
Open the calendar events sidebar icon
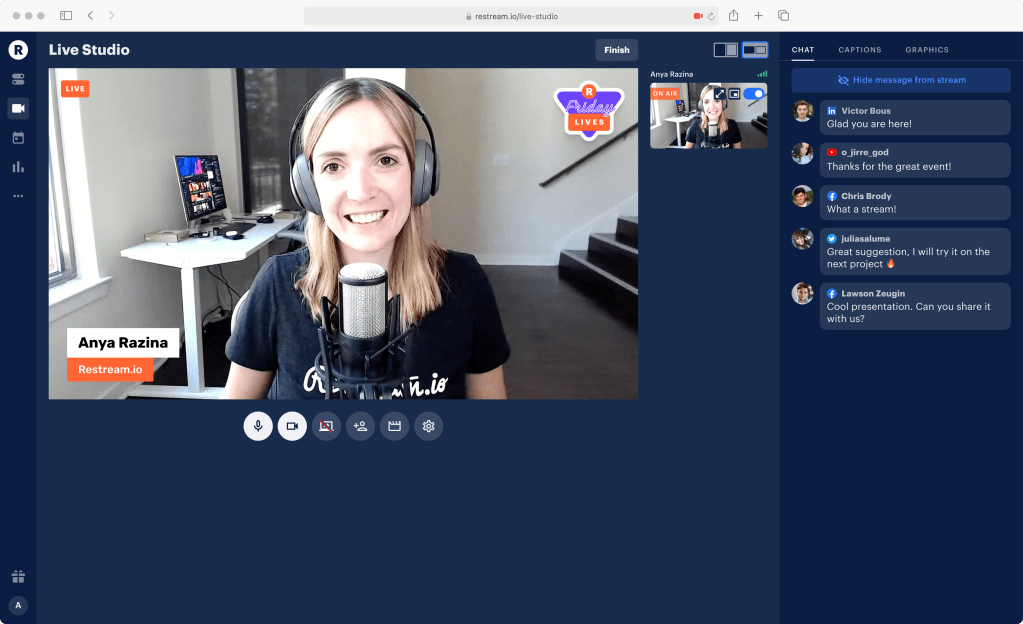[18, 138]
